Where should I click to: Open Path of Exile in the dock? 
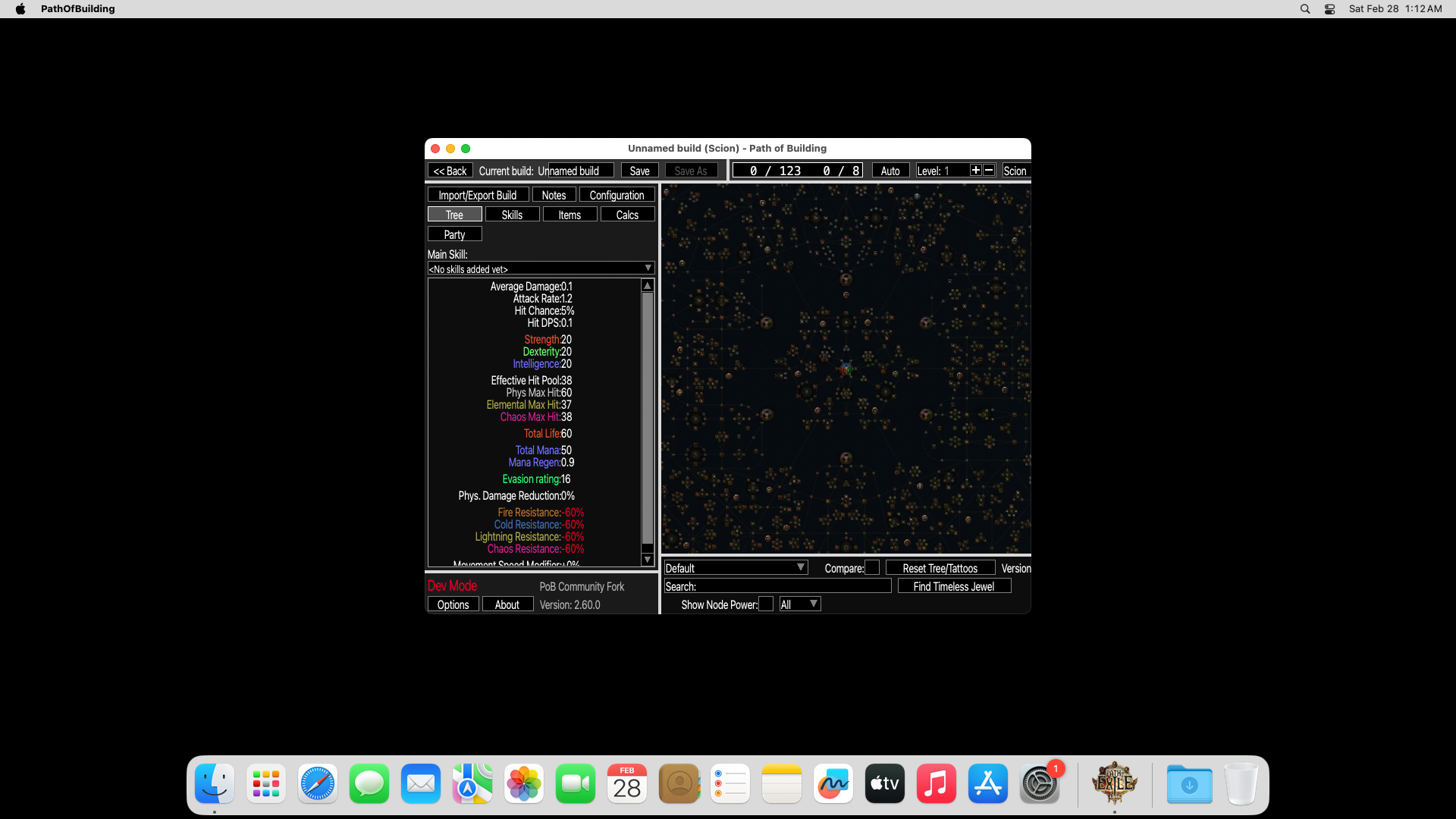1114,784
